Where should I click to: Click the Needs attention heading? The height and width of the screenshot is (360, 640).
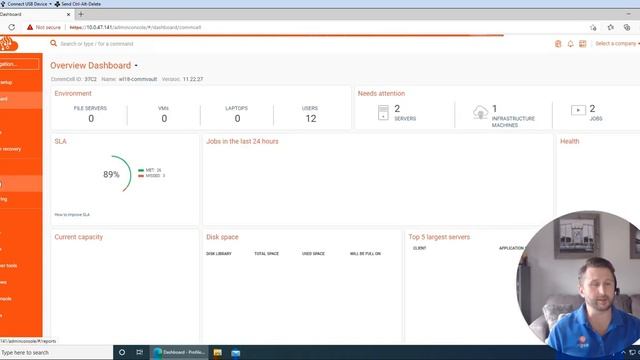(381, 93)
